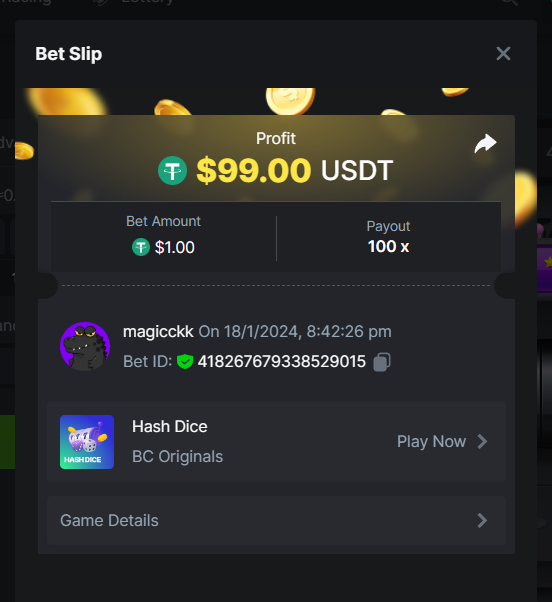Click the Hash Dice game title

tap(170, 427)
